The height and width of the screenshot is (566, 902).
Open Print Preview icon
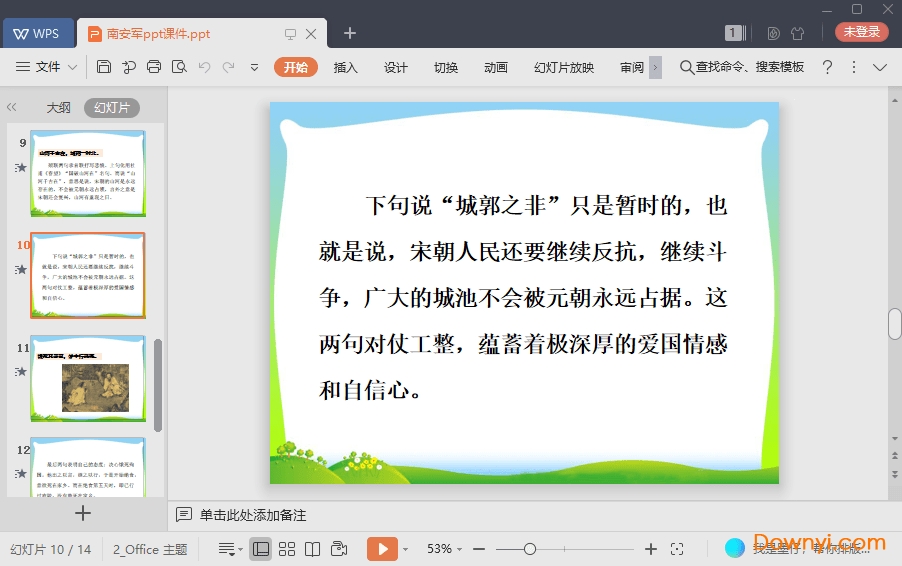(x=179, y=67)
